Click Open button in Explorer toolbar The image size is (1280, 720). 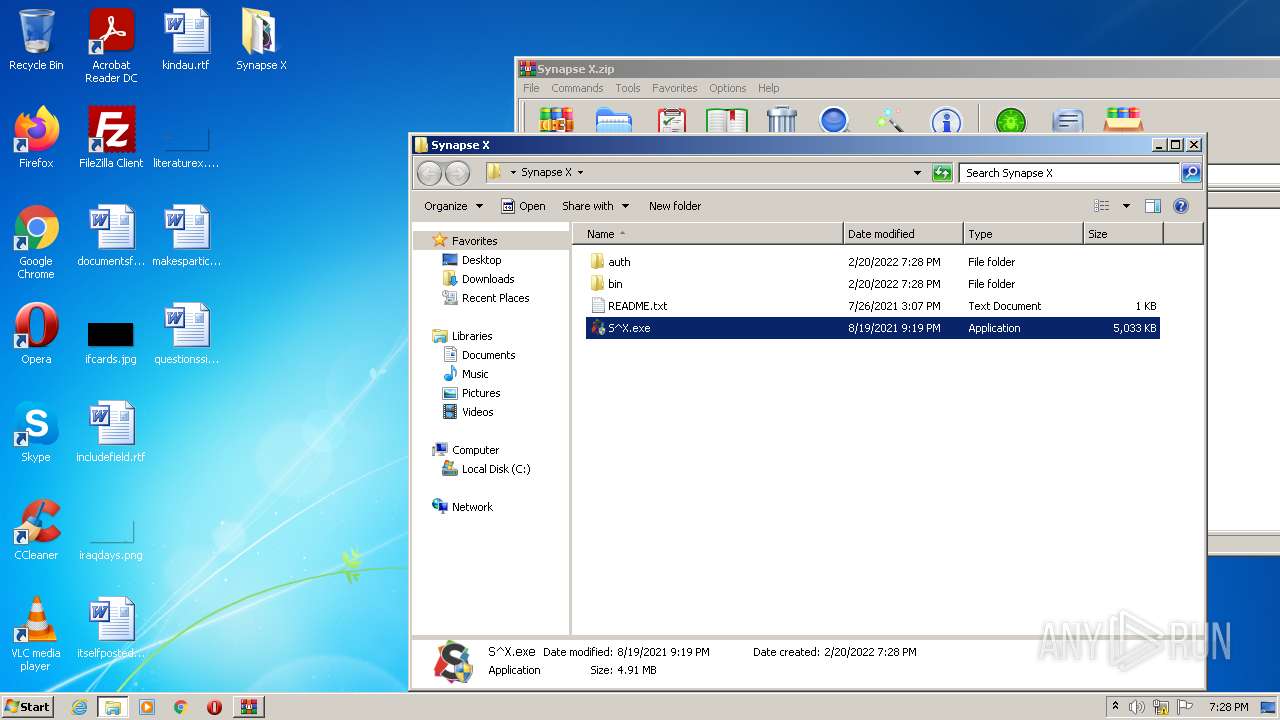(523, 206)
